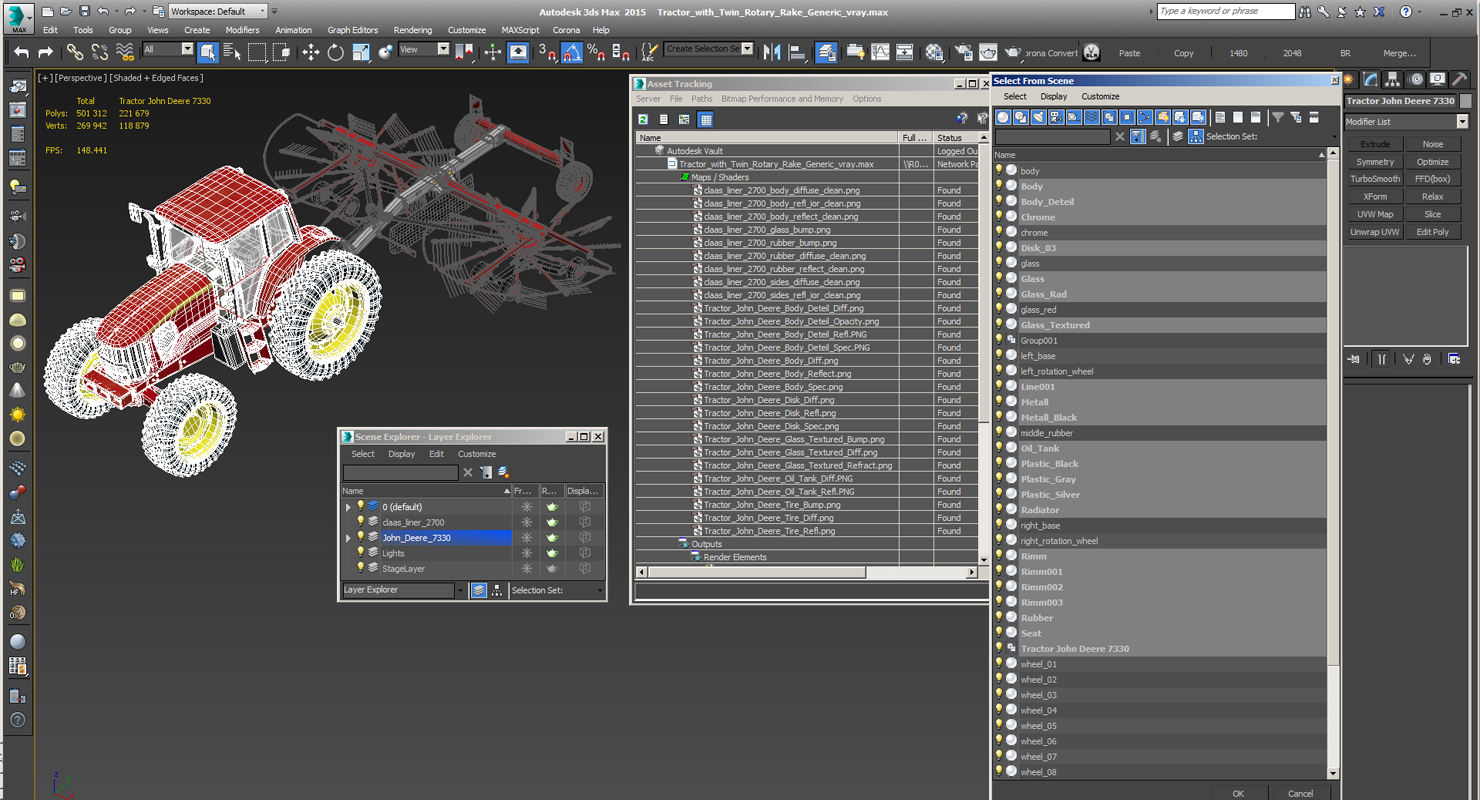Open the Modifier List dropdown
The image size is (1480, 800).
click(x=1406, y=122)
